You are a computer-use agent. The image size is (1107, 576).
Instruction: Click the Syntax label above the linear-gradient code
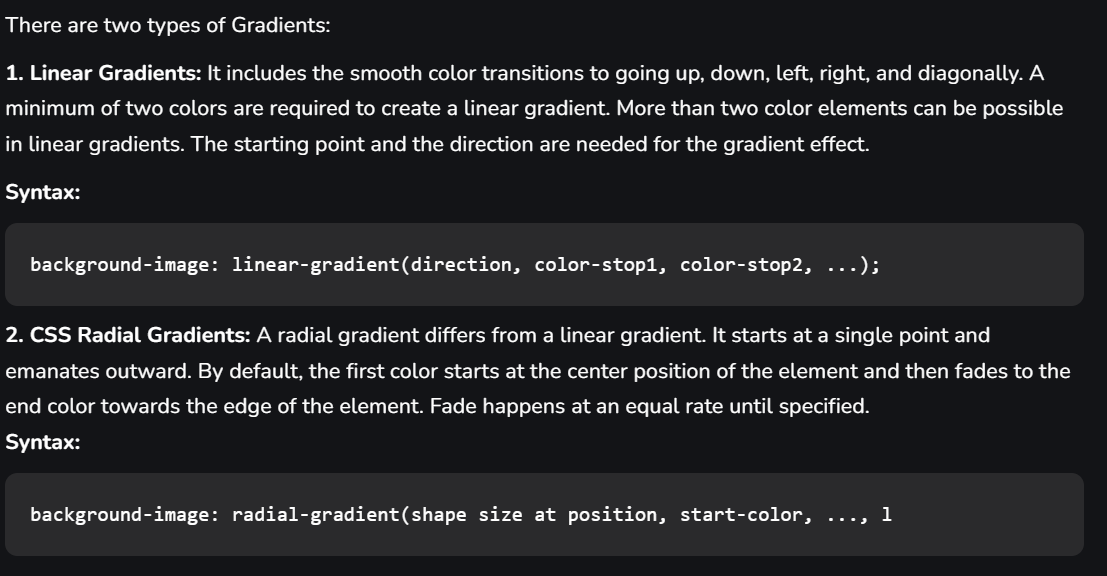[43, 192]
